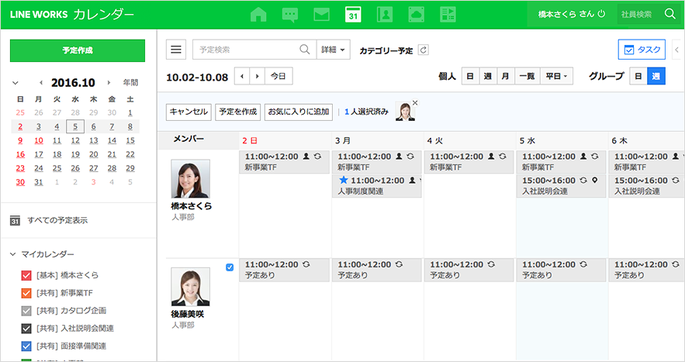
Task: Click the キャンセル button
Action: (189, 112)
